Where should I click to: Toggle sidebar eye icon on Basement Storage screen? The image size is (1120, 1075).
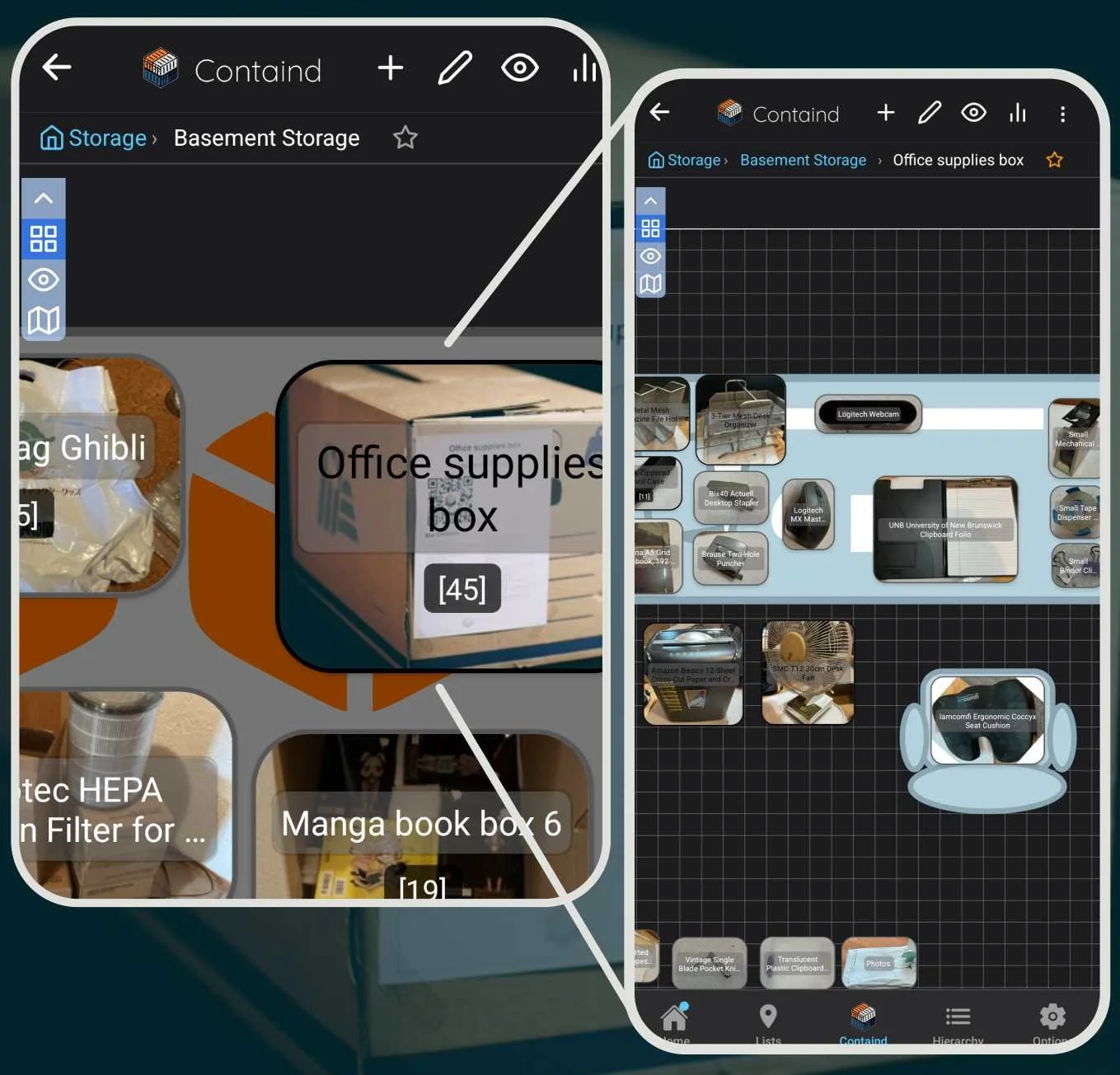44,280
